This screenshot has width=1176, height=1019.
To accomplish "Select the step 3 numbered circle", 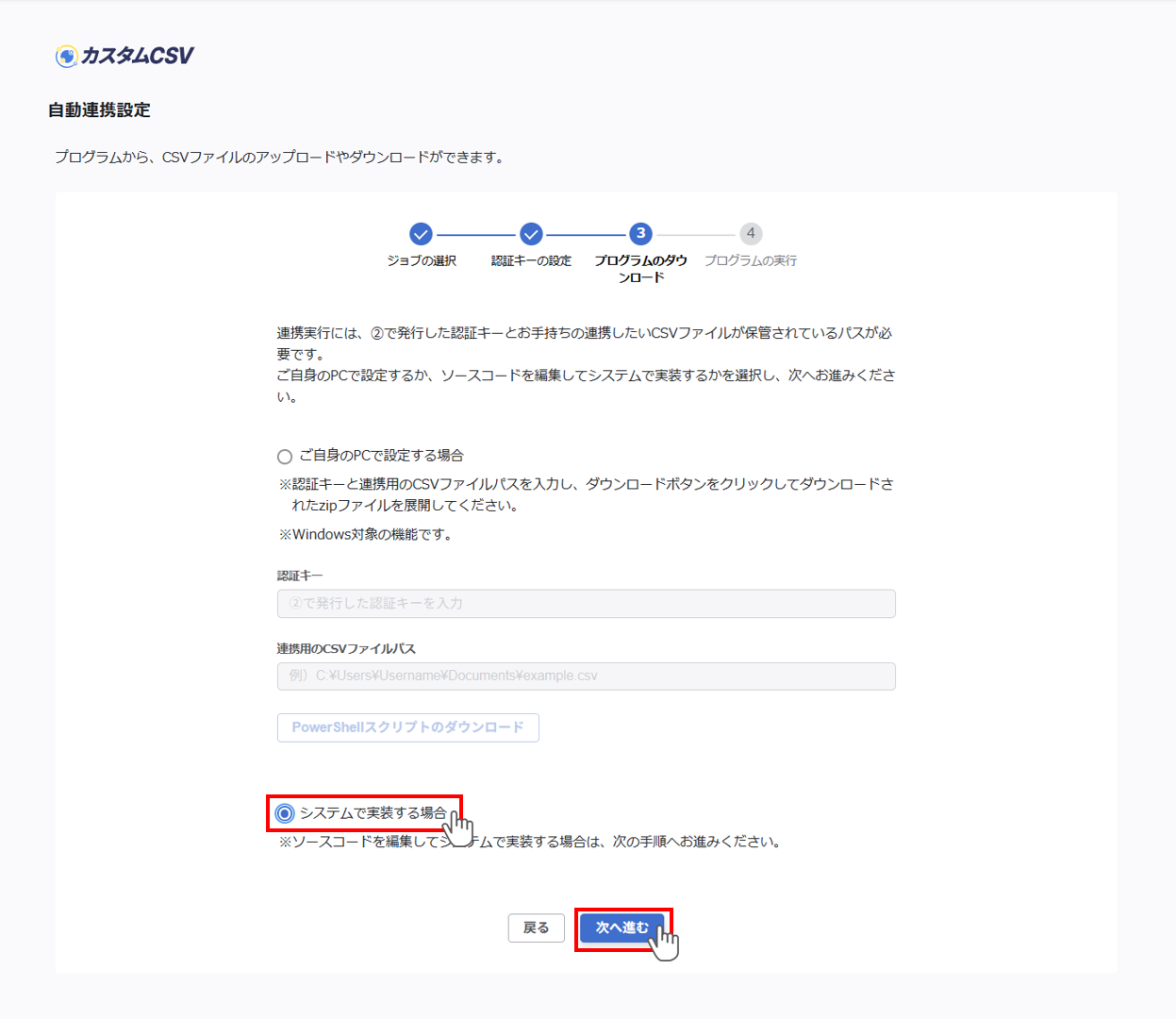I will click(640, 234).
